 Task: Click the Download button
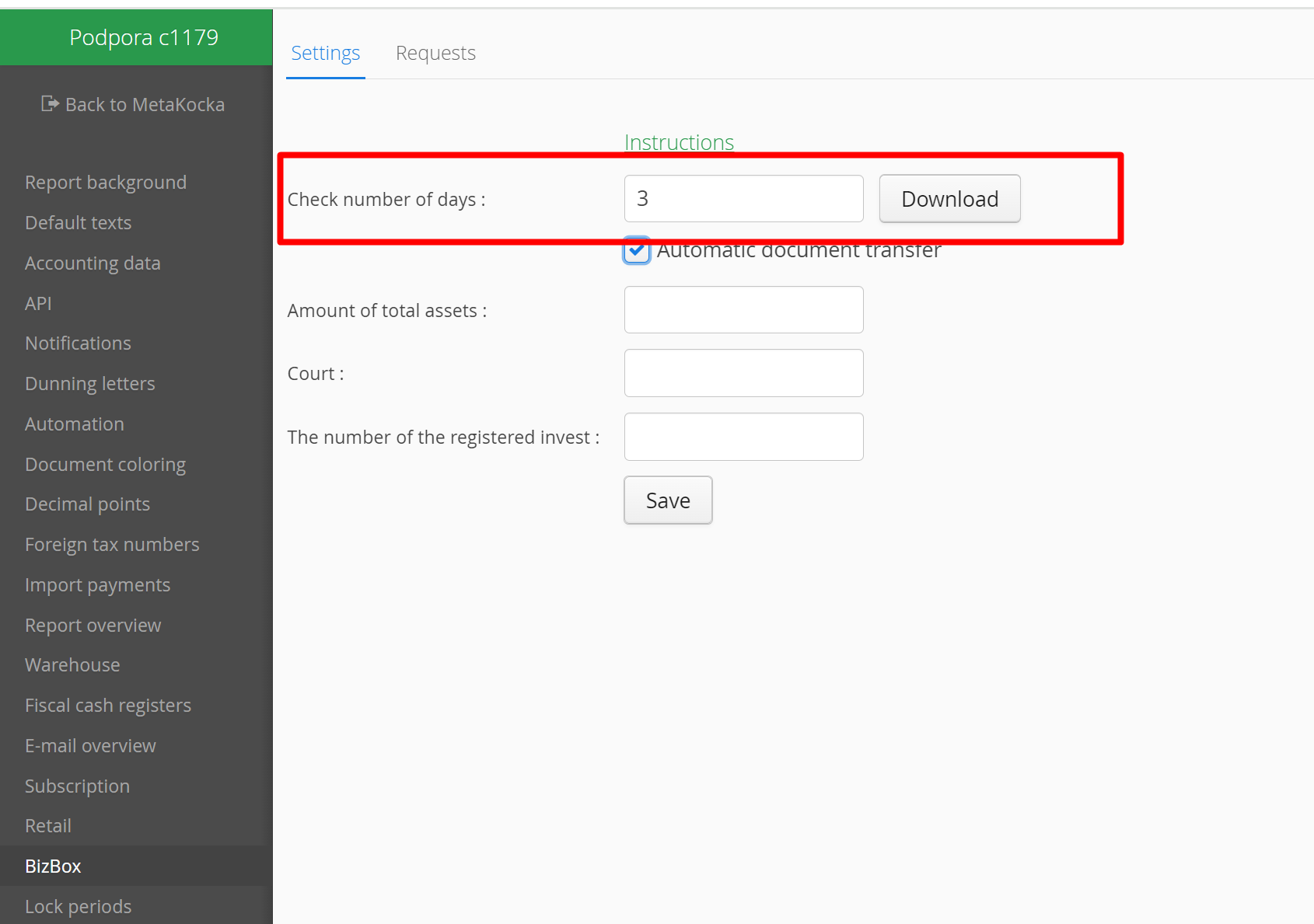[x=949, y=199]
